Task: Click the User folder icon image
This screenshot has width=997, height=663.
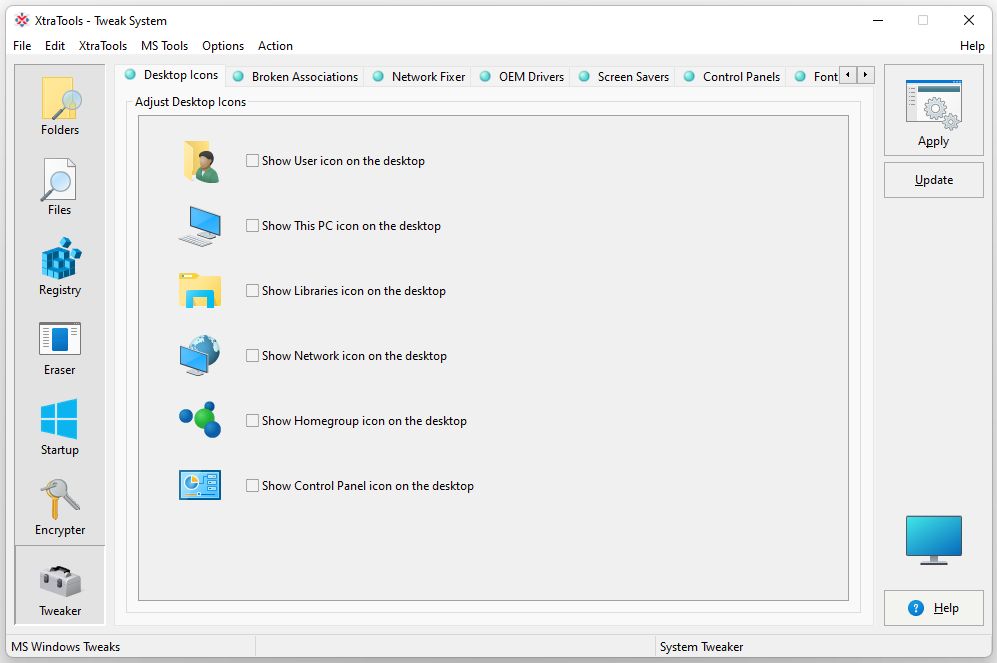Action: click(x=201, y=161)
